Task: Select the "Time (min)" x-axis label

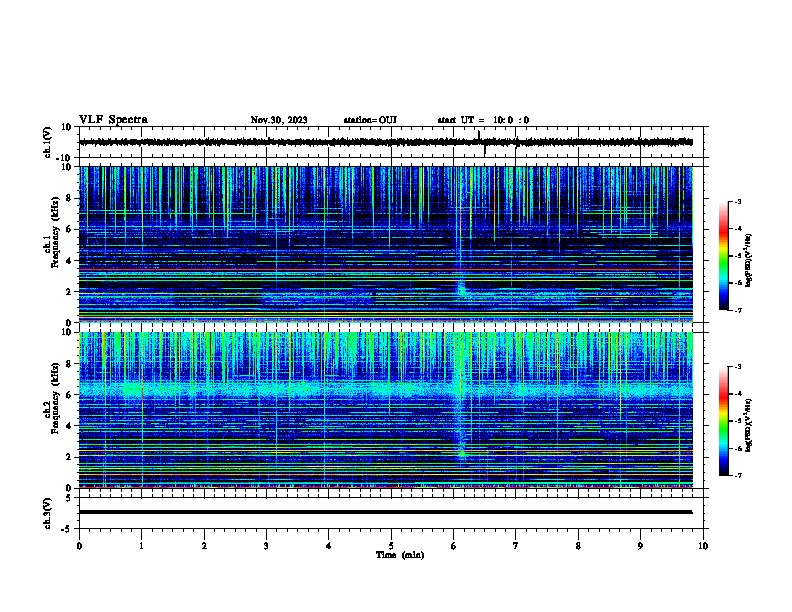Action: point(400,555)
